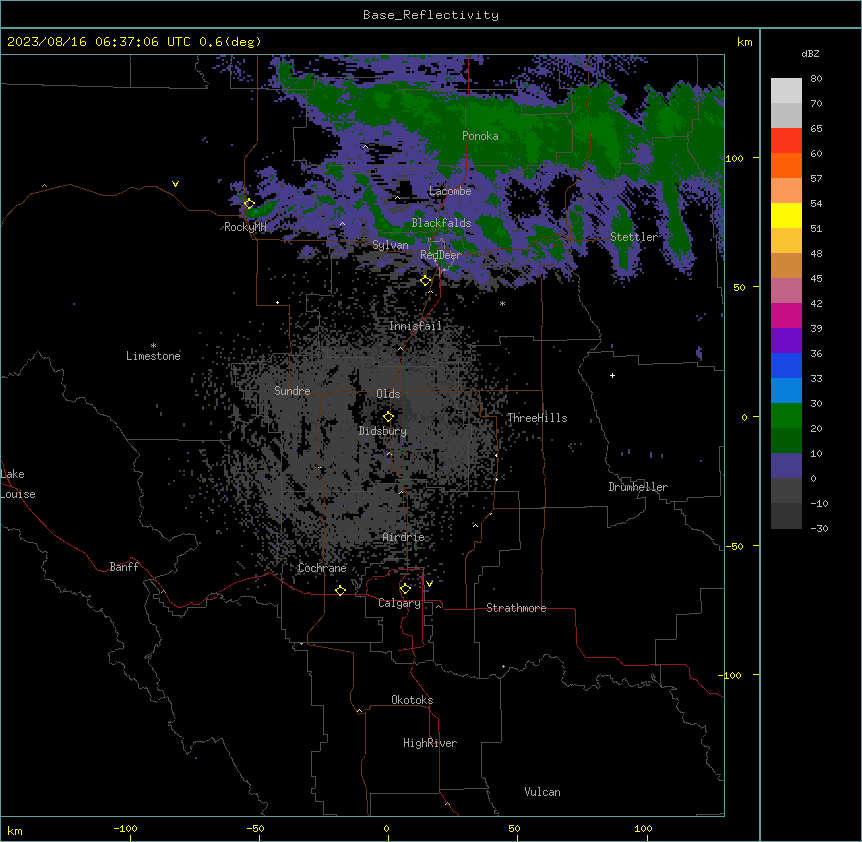This screenshot has width=862, height=842.
Task: Select the blue 36 dBZ legend swatch
Action: (786, 365)
